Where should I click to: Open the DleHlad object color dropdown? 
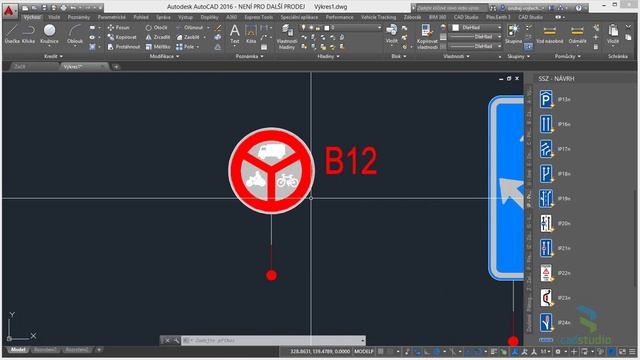476,27
